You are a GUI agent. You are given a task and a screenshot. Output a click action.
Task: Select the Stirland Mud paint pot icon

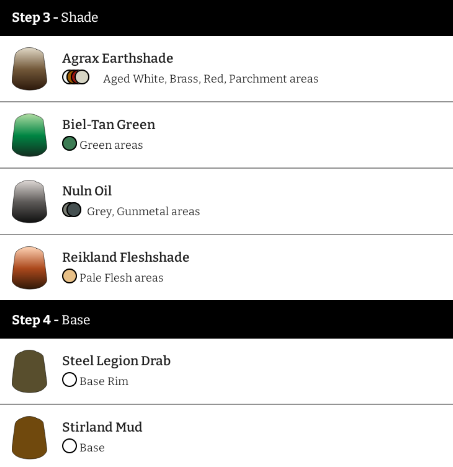pos(29,438)
